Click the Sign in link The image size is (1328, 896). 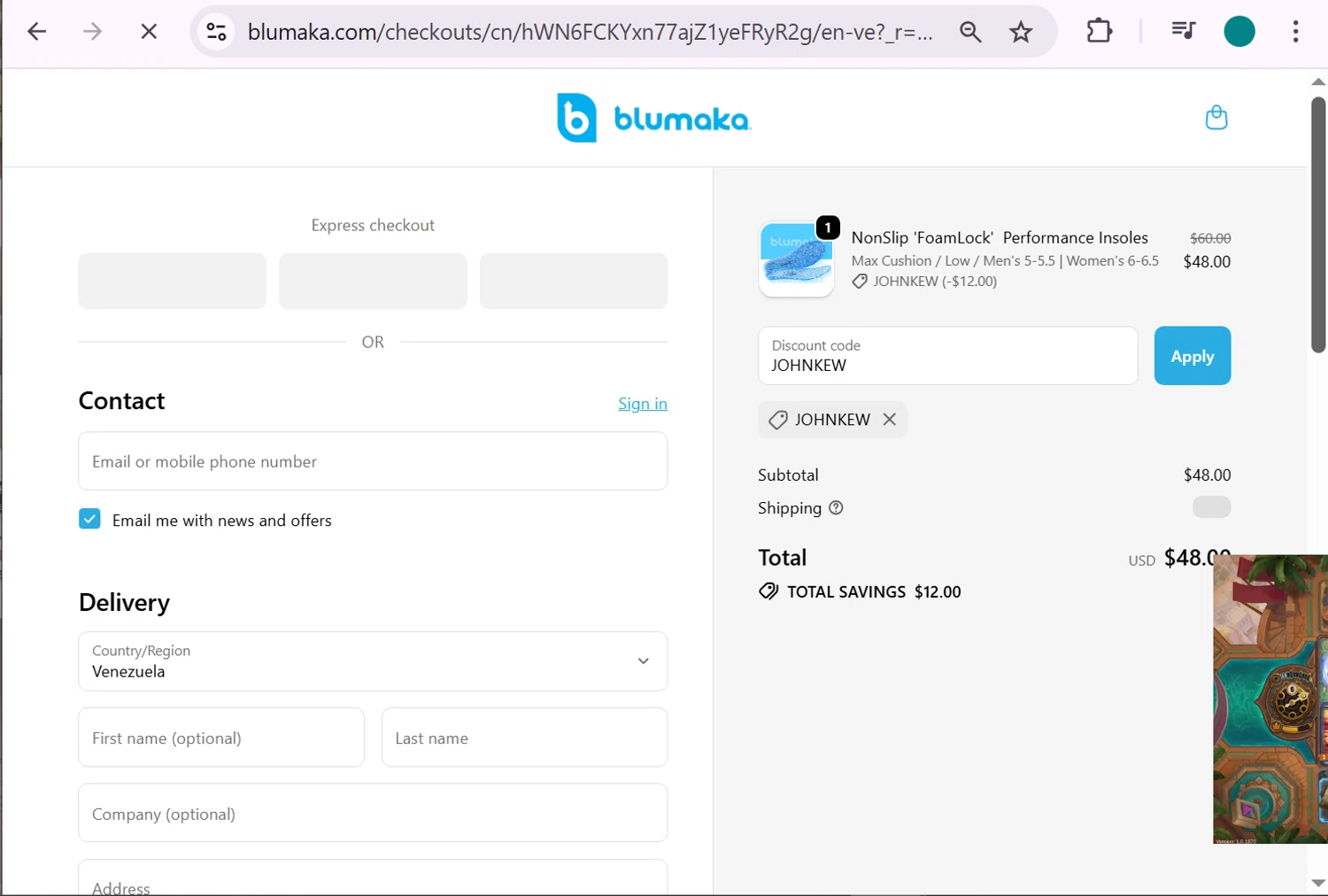pyautogui.click(x=643, y=404)
